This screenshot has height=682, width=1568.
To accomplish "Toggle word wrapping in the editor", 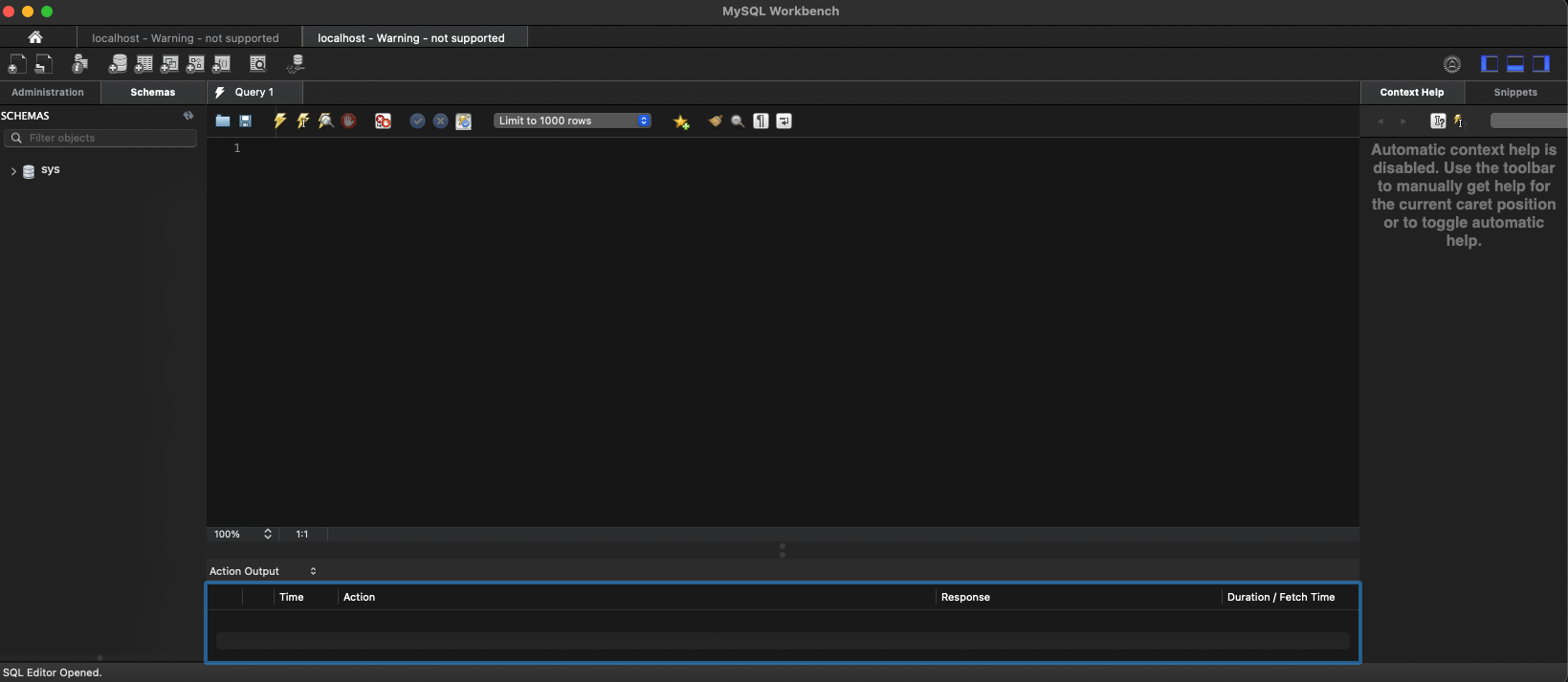I will coord(784,121).
